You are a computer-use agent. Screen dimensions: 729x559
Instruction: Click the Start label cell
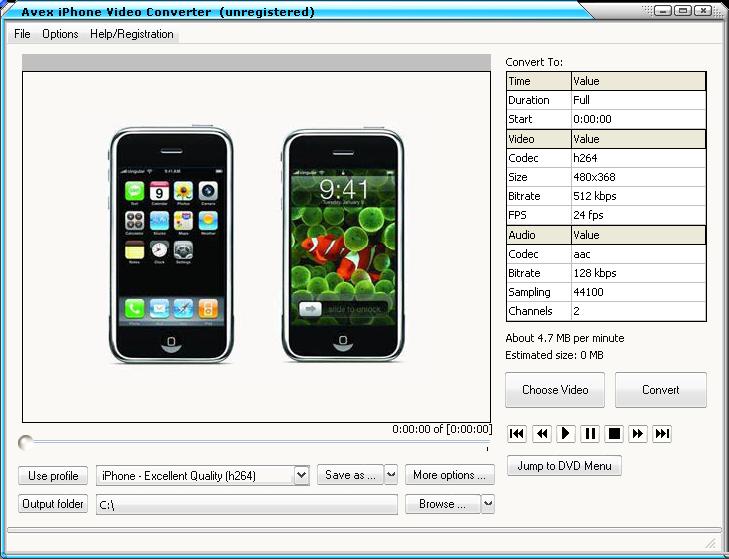539,119
